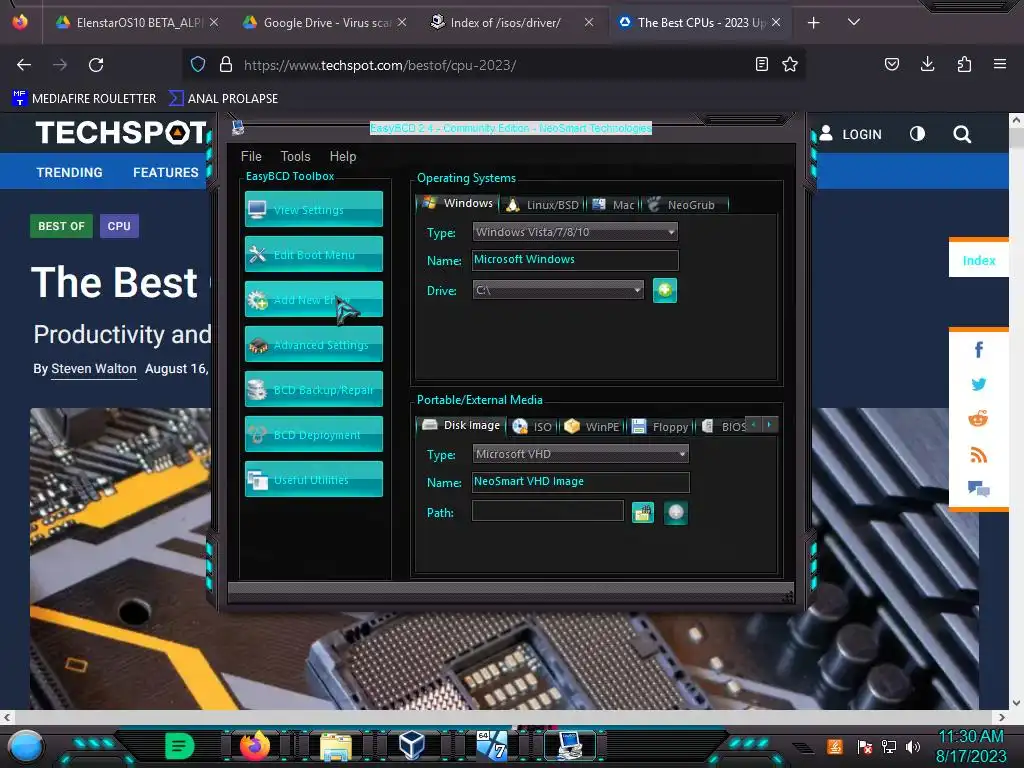Open Firefox extensions menu
This screenshot has height=768, width=1024.
[x=964, y=64]
